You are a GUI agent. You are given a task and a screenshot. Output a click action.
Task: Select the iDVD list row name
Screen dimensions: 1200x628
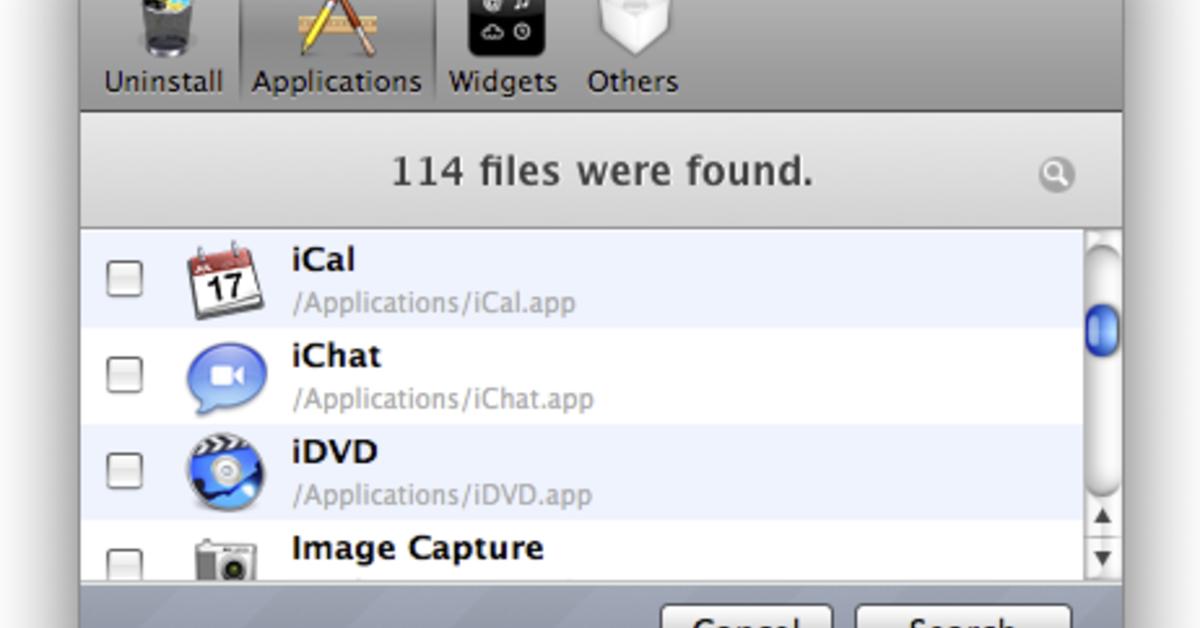[x=335, y=451]
